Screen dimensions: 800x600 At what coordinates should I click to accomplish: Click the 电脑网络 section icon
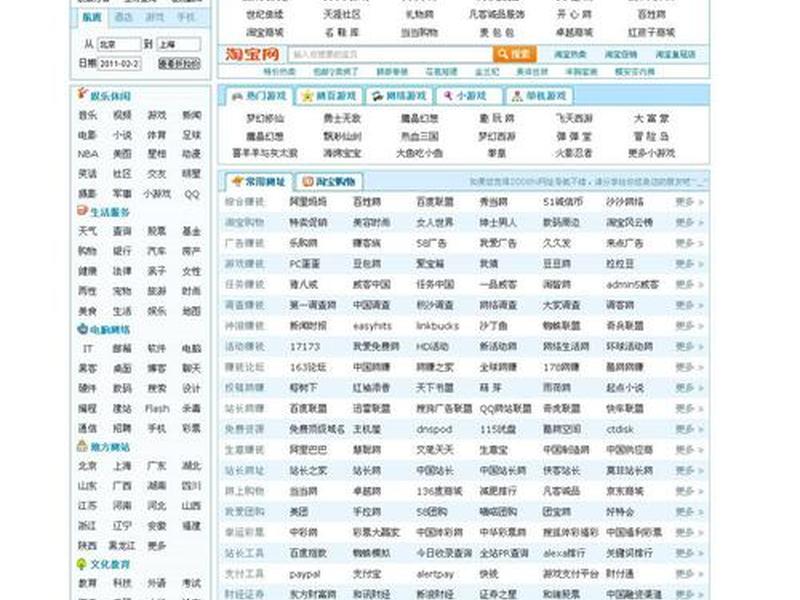83,329
